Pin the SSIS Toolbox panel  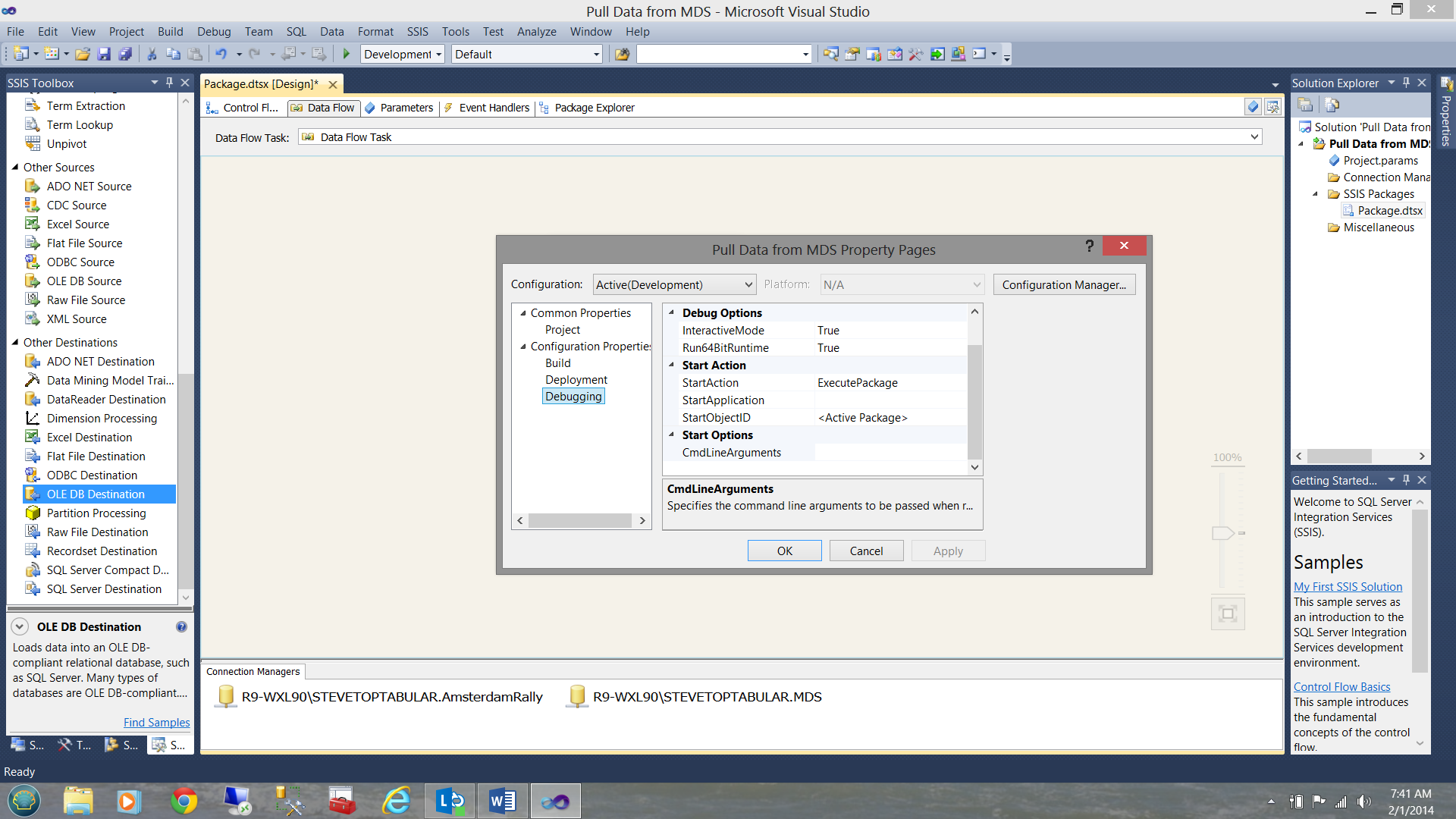click(169, 83)
